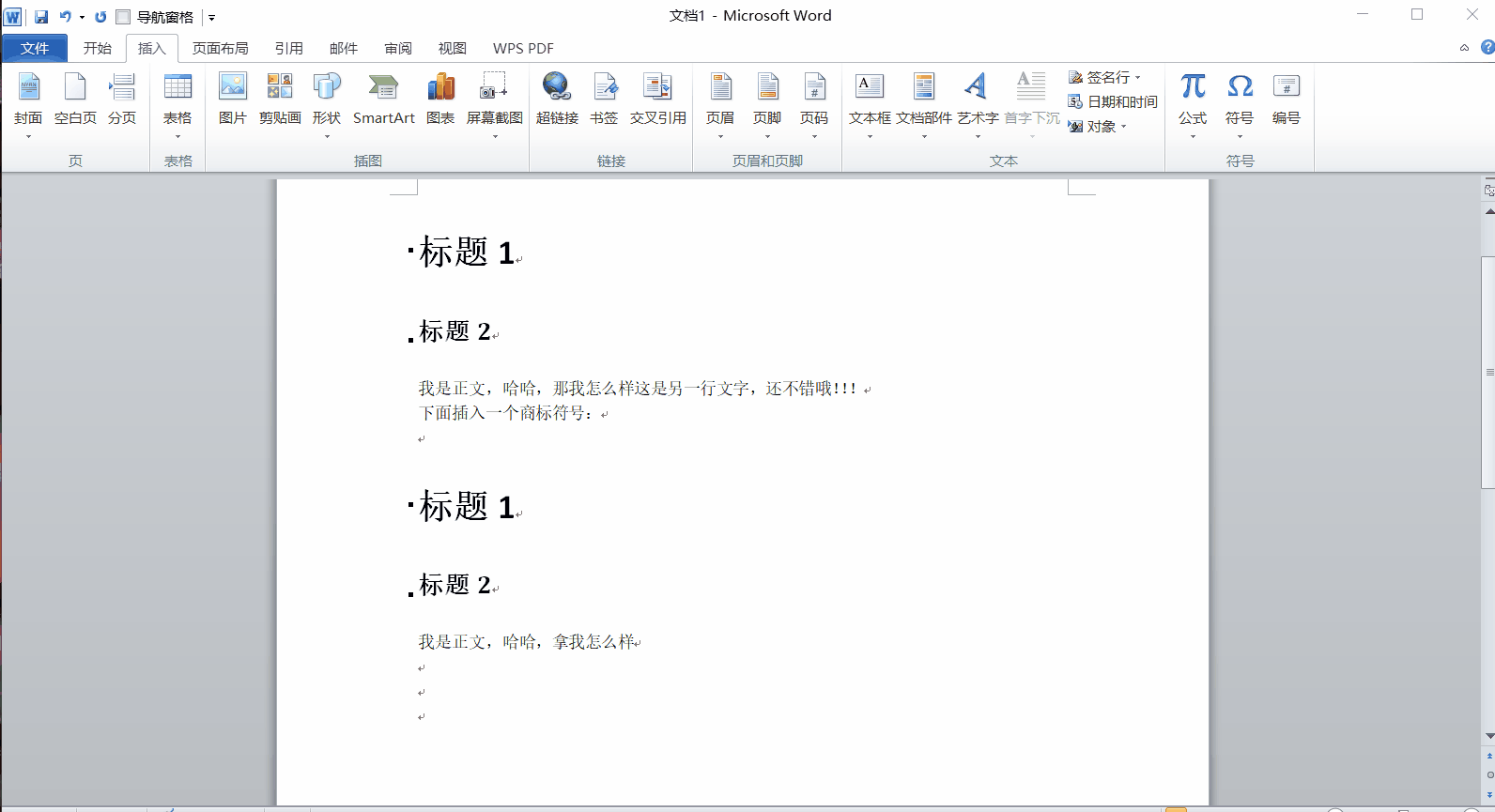1495x812 pixels.
Task: Save the document with the quick access icon
Action: [41, 17]
